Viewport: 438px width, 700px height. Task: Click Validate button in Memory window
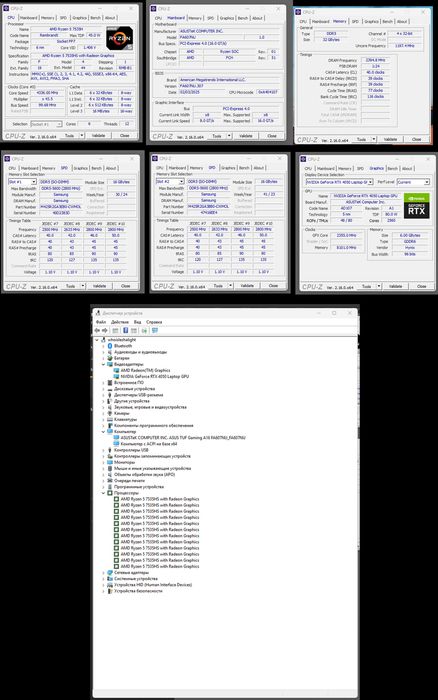pyautogui.click(x=390, y=139)
